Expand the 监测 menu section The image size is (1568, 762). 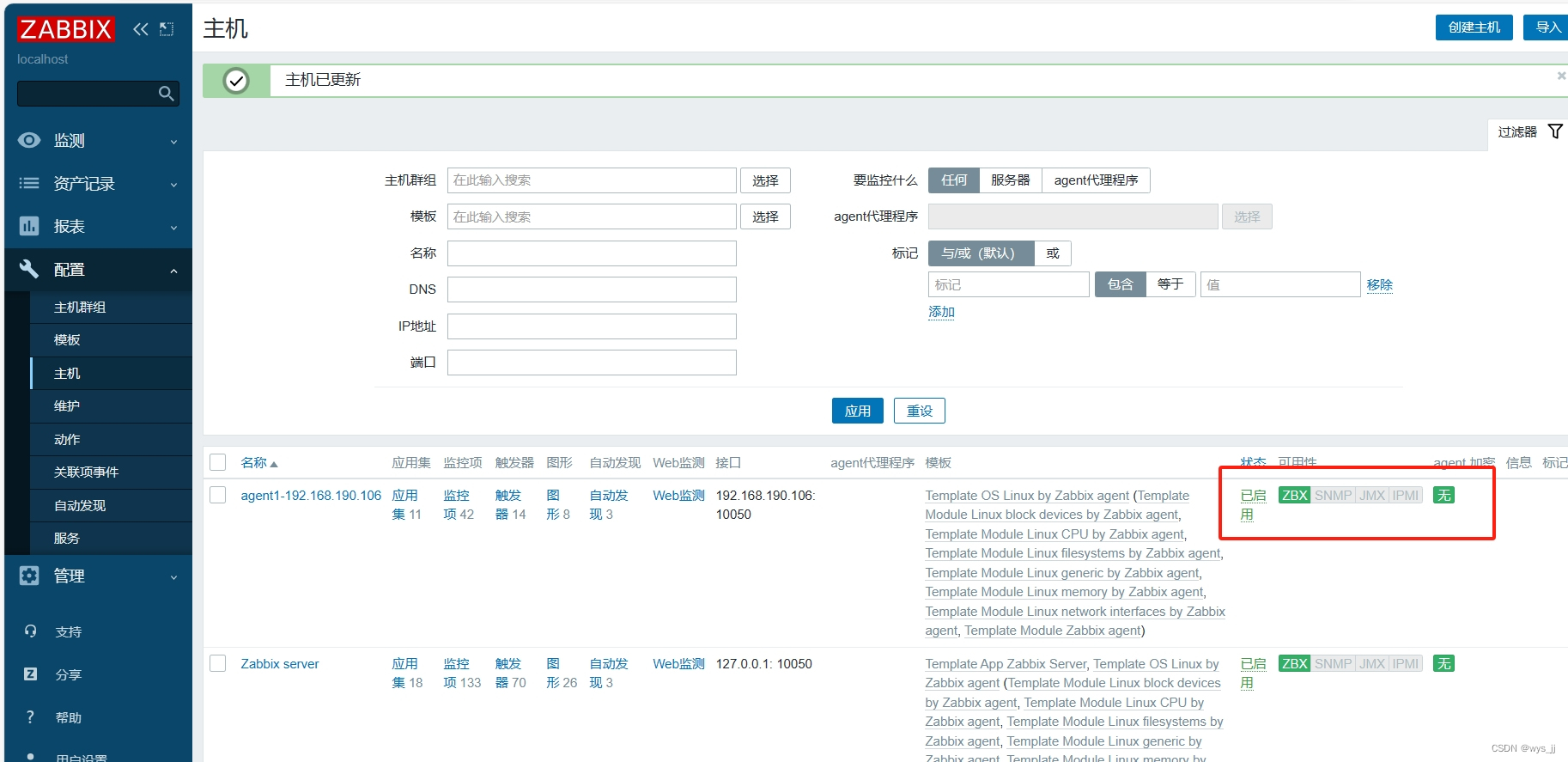(98, 140)
